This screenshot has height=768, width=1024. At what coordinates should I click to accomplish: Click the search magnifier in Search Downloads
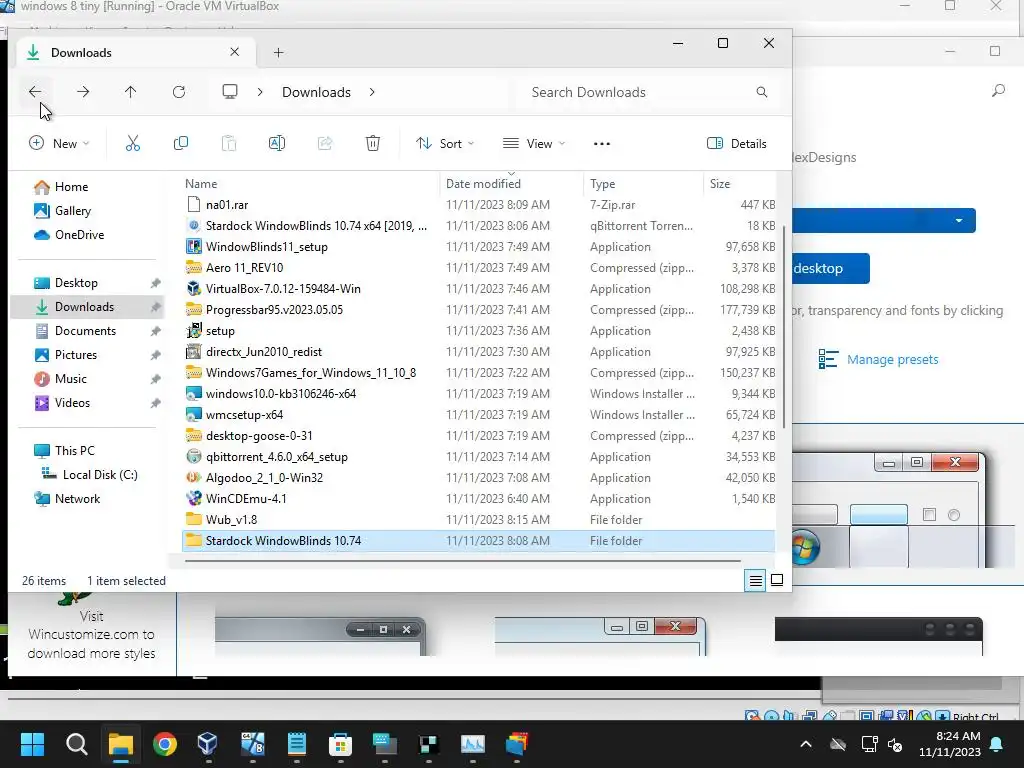(x=761, y=92)
